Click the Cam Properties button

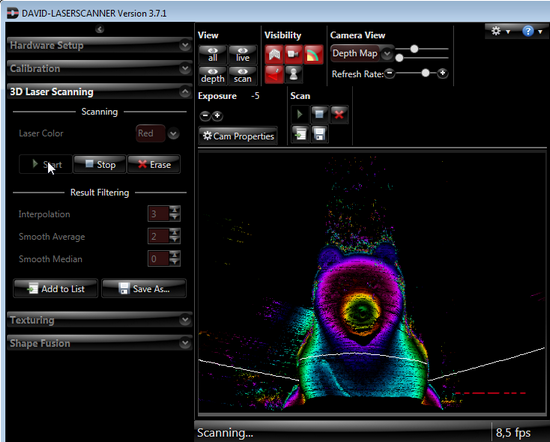[238, 136]
